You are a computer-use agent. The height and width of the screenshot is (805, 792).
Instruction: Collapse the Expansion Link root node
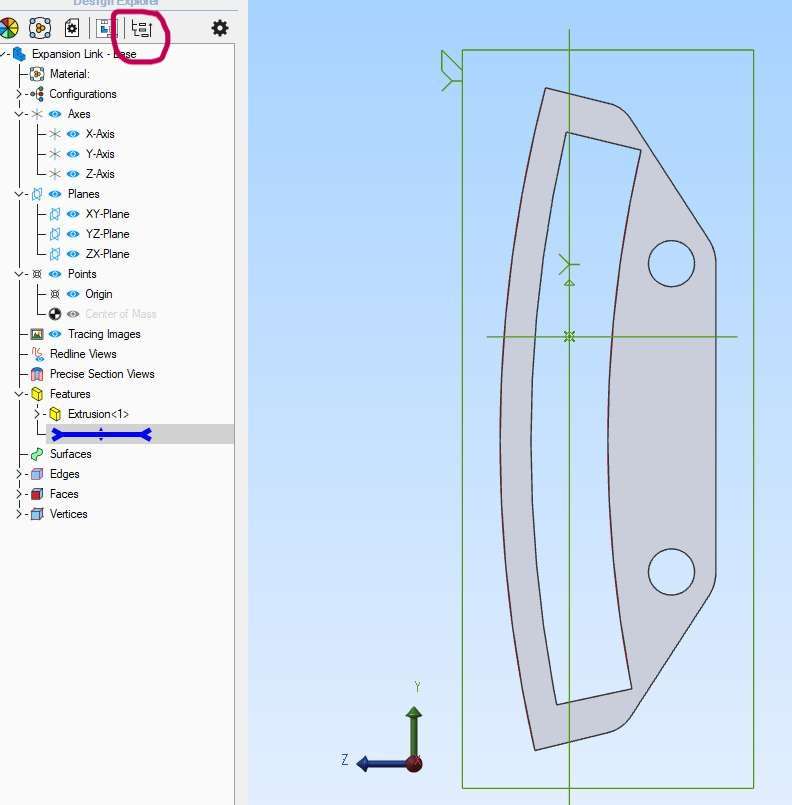3,53
